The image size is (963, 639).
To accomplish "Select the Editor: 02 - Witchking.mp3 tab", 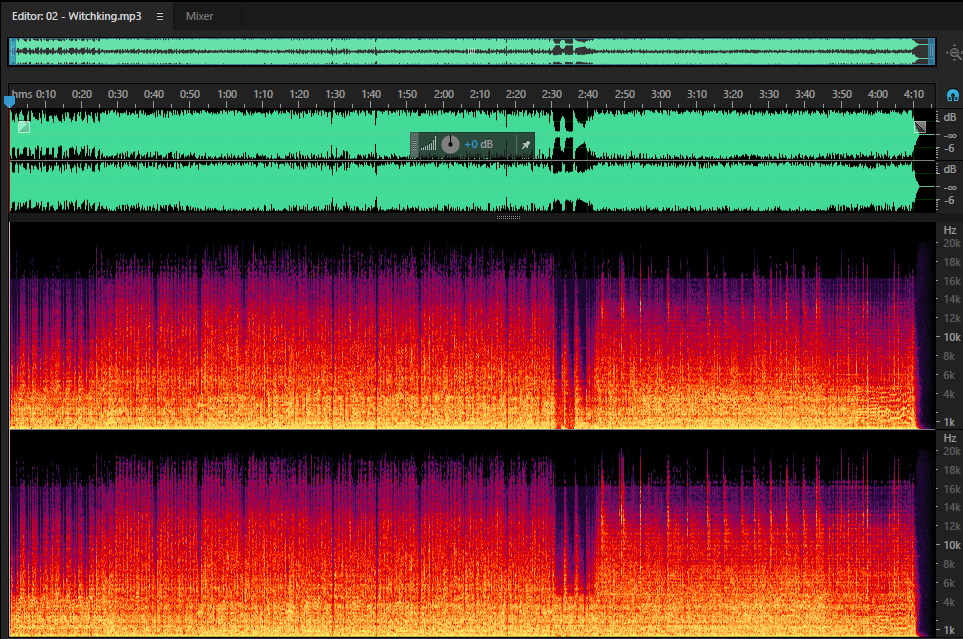I will coord(77,17).
